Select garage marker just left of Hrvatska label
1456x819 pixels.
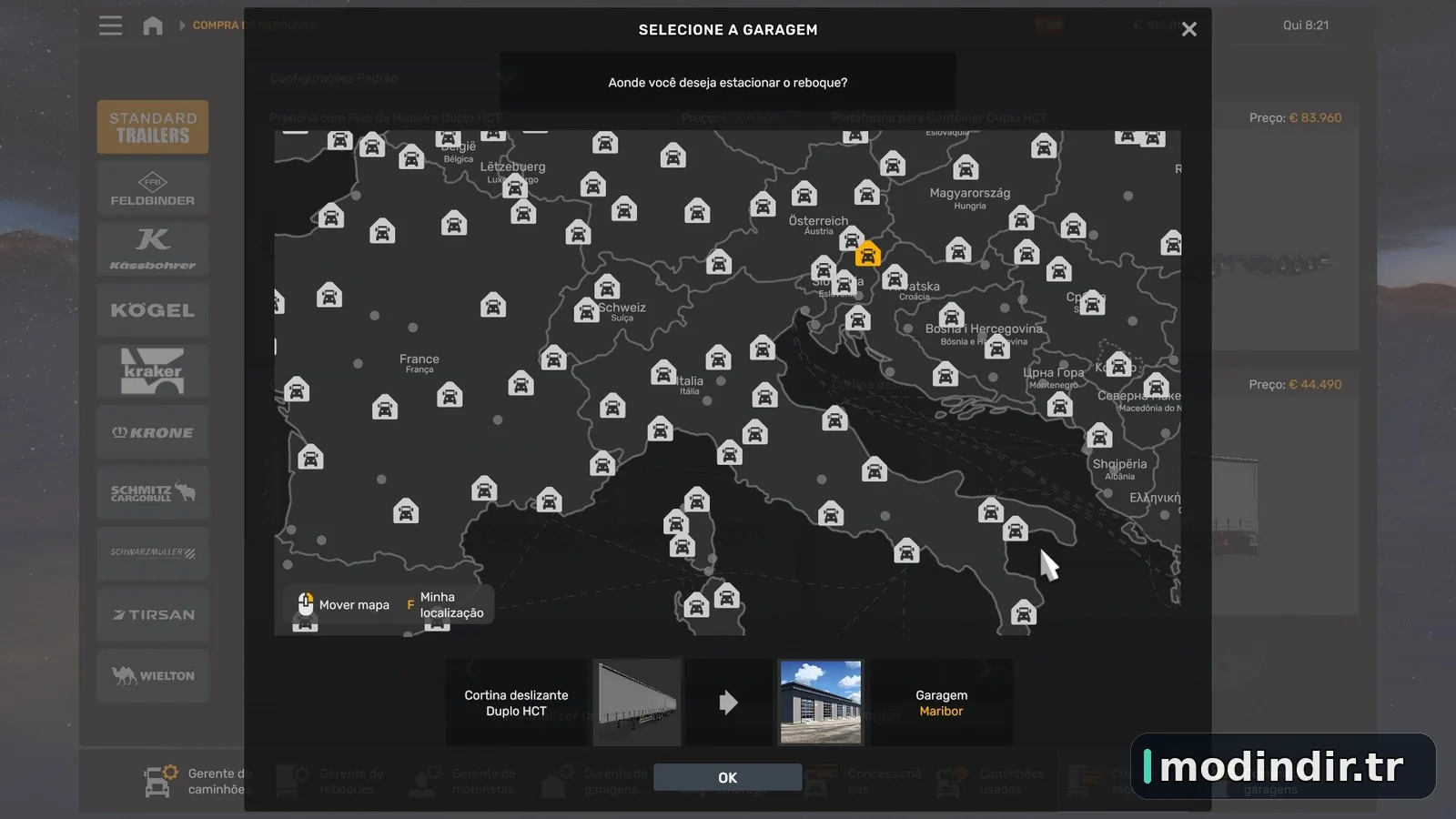895,278
